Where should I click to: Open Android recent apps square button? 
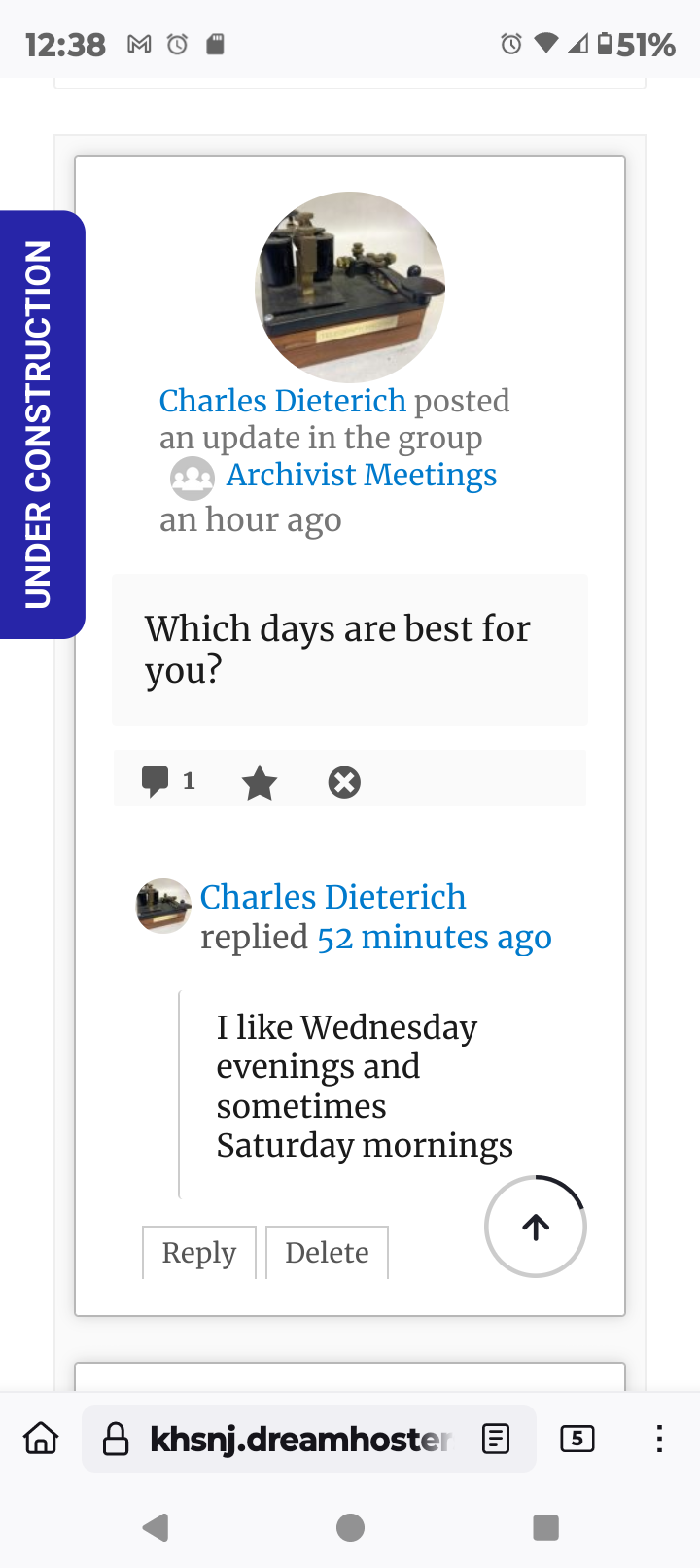(546, 1527)
